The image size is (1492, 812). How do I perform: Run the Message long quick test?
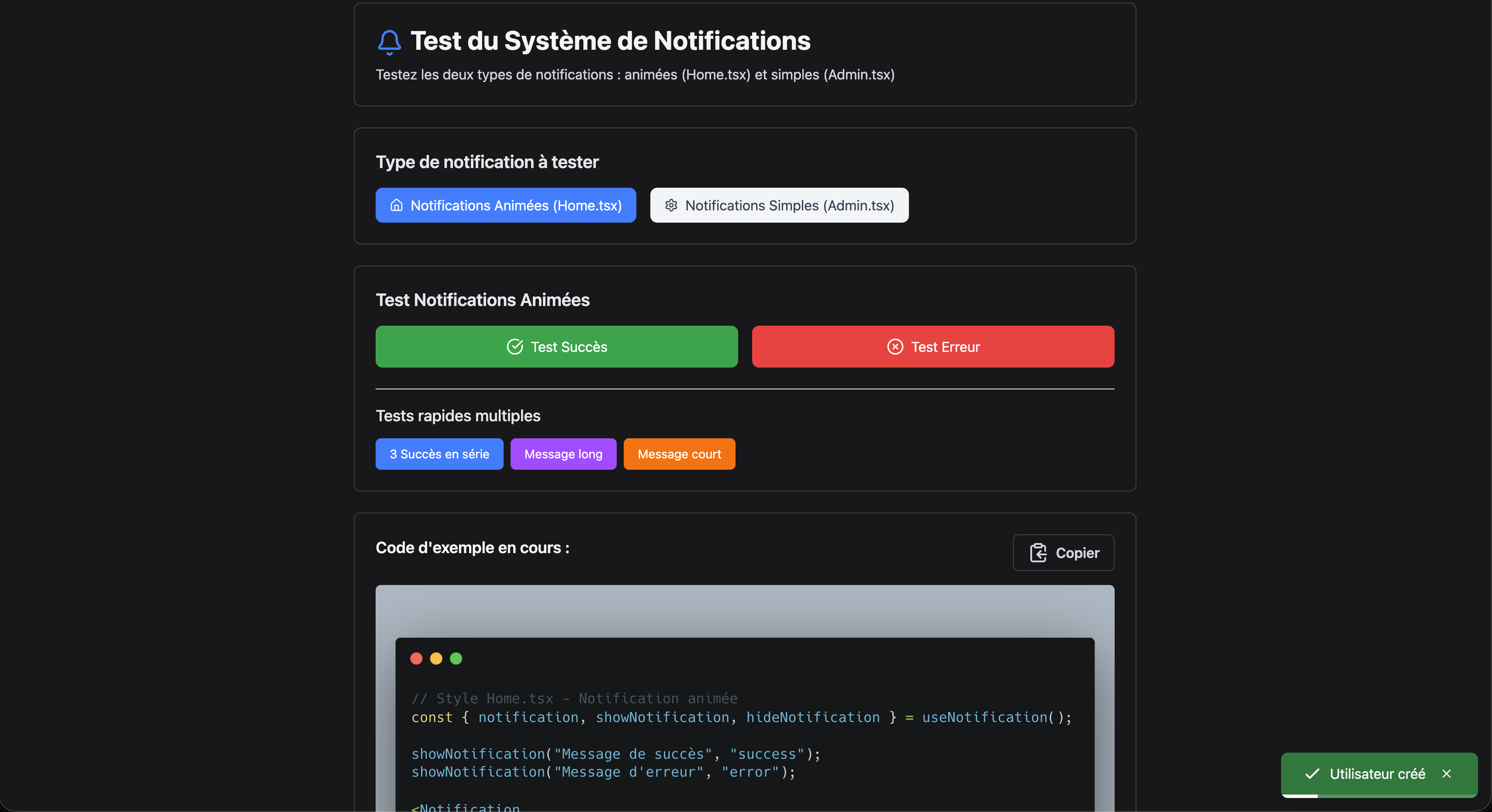tap(563, 454)
